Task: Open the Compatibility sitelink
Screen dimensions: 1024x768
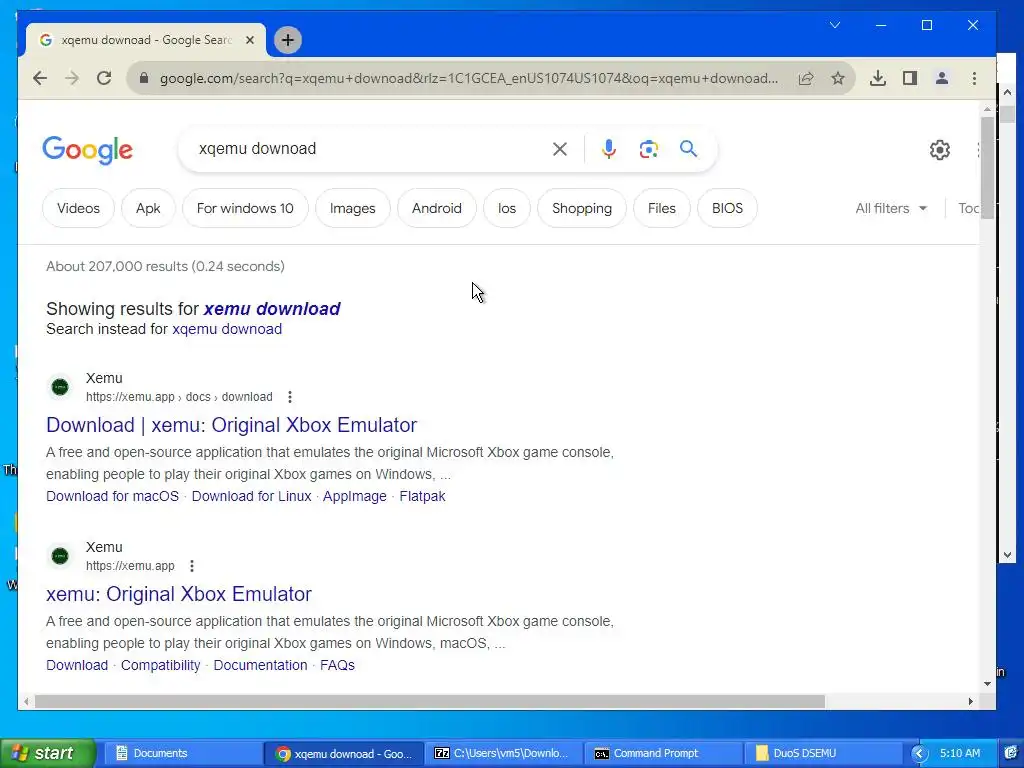Action: pos(161,665)
